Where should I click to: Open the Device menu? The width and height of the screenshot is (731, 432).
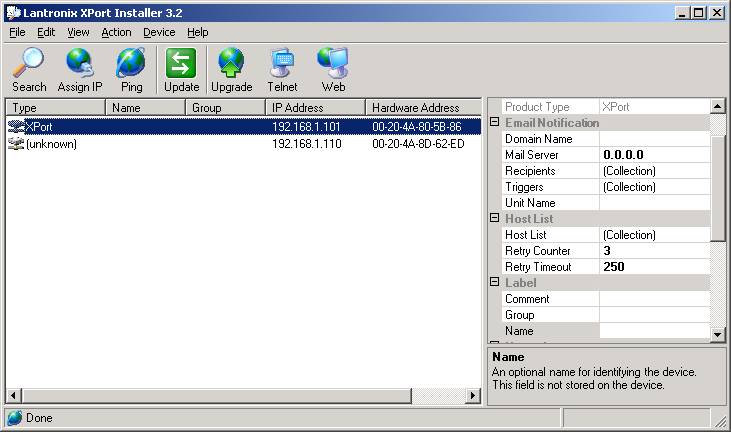point(159,32)
